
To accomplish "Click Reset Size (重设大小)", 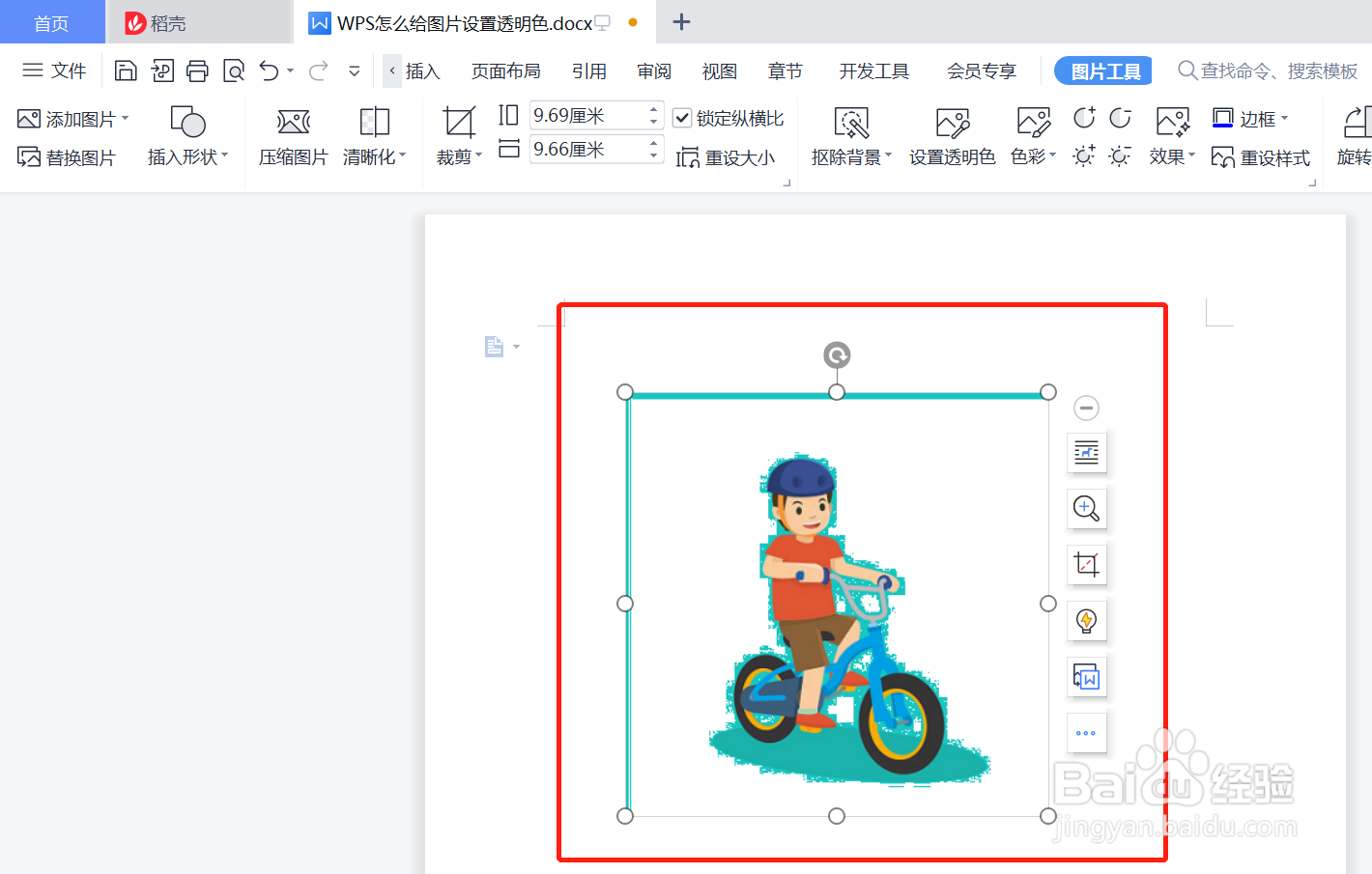I will point(726,157).
